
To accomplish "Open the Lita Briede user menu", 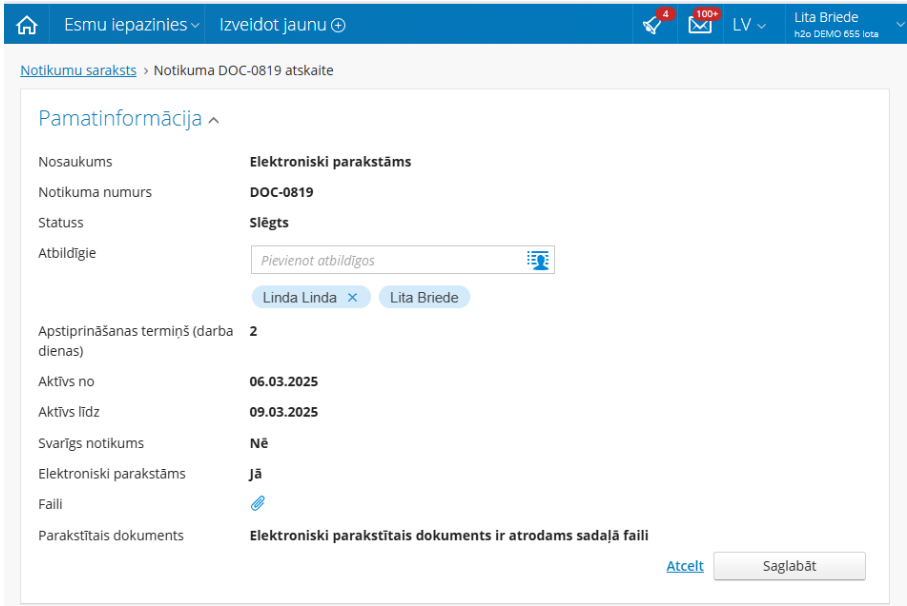I will coord(835,25).
